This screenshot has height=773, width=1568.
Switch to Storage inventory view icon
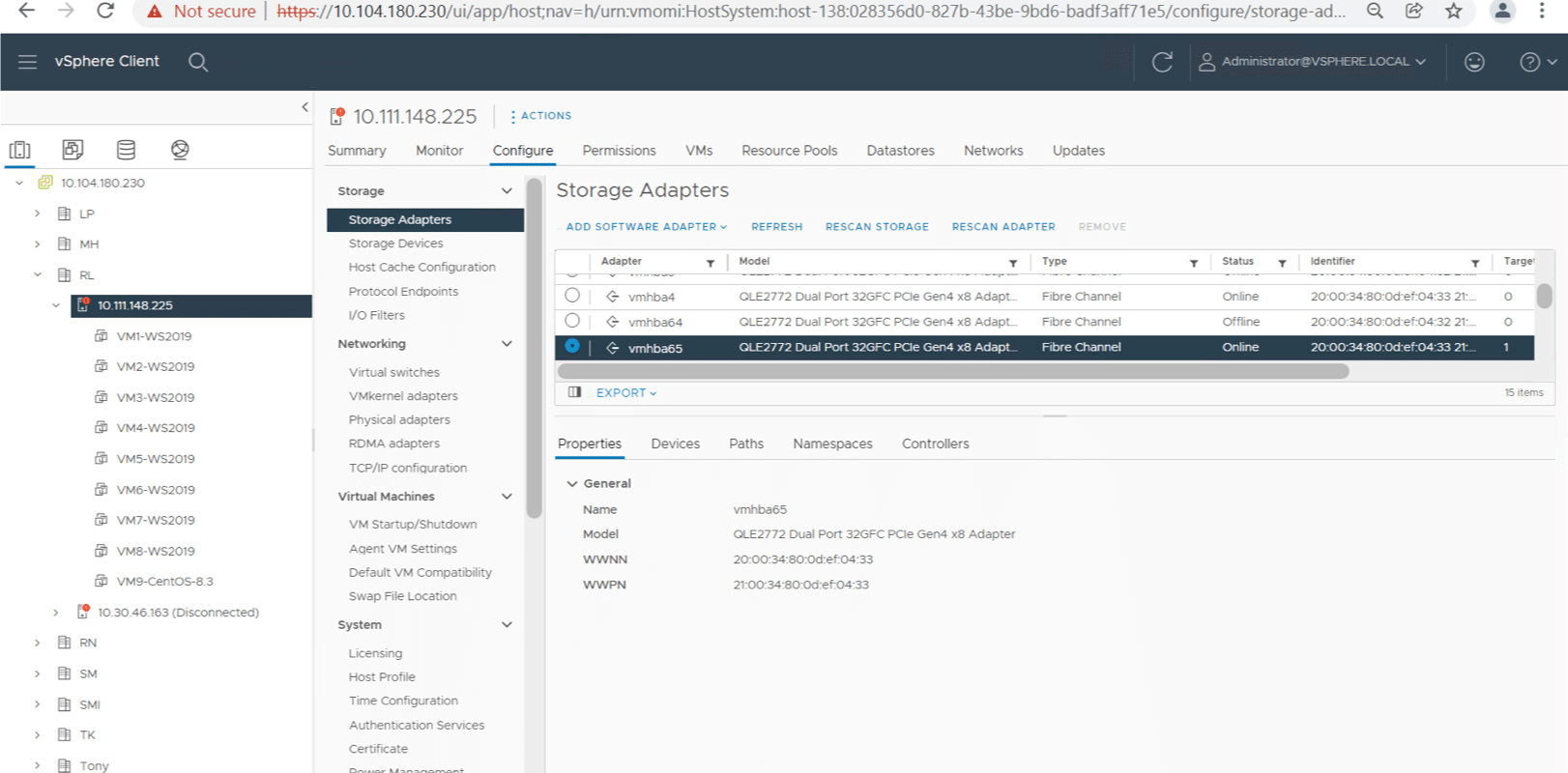coord(126,150)
